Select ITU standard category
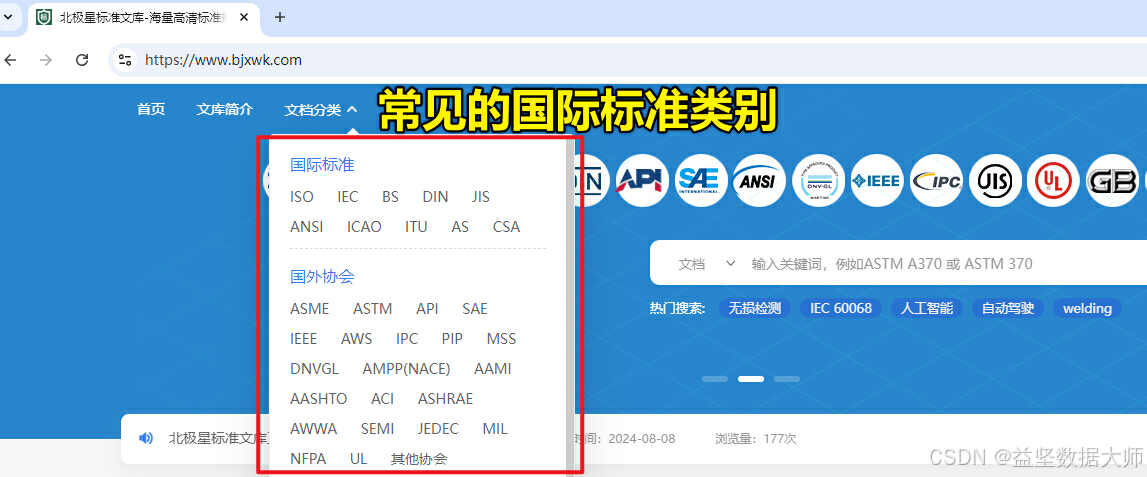The width and height of the screenshot is (1147, 477). 416,227
